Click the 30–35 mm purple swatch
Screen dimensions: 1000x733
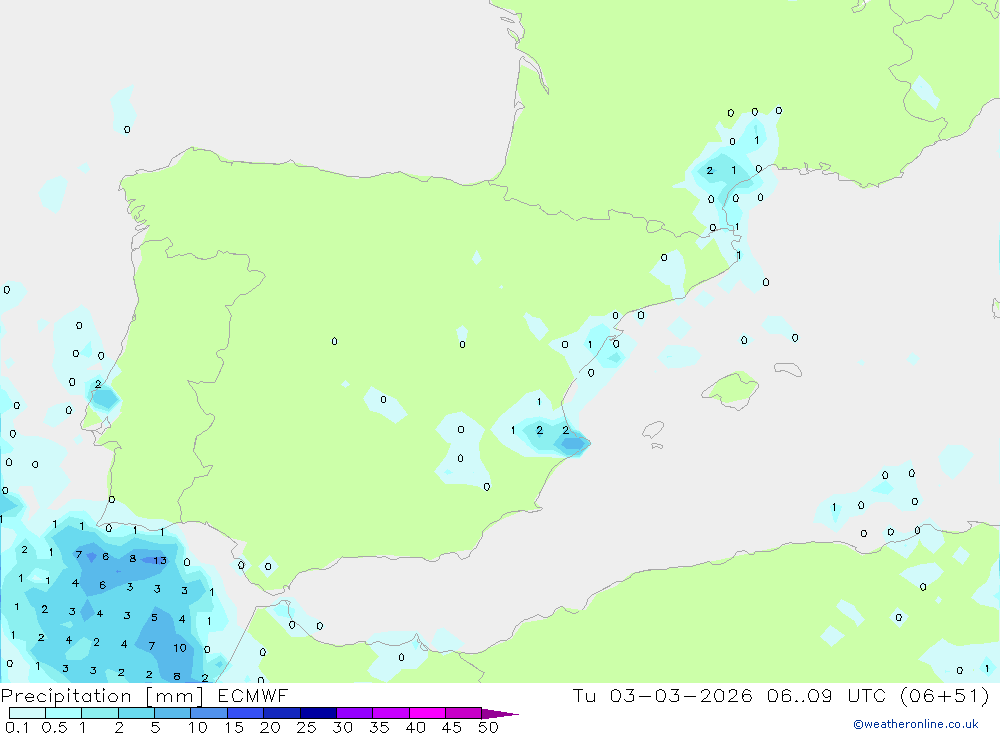(354, 713)
